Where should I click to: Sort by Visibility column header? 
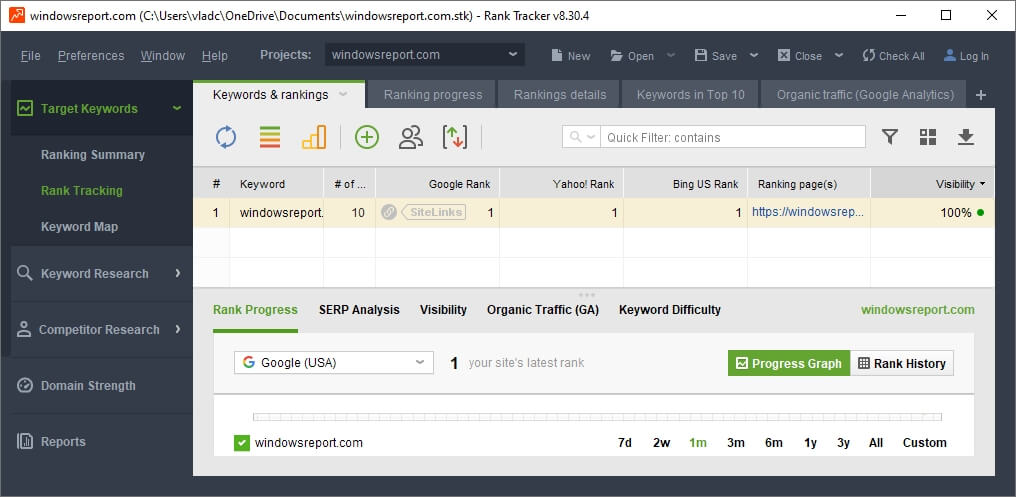[x=932, y=184]
